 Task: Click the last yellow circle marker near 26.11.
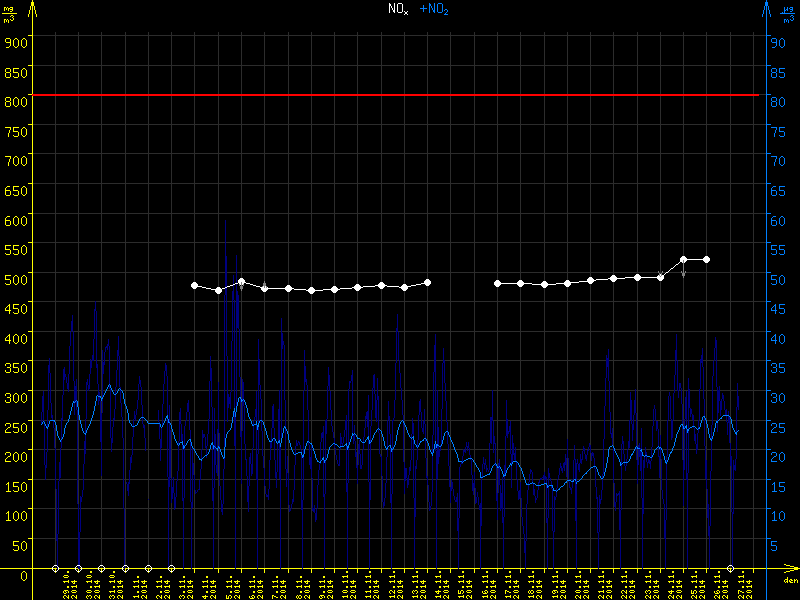[731, 568]
